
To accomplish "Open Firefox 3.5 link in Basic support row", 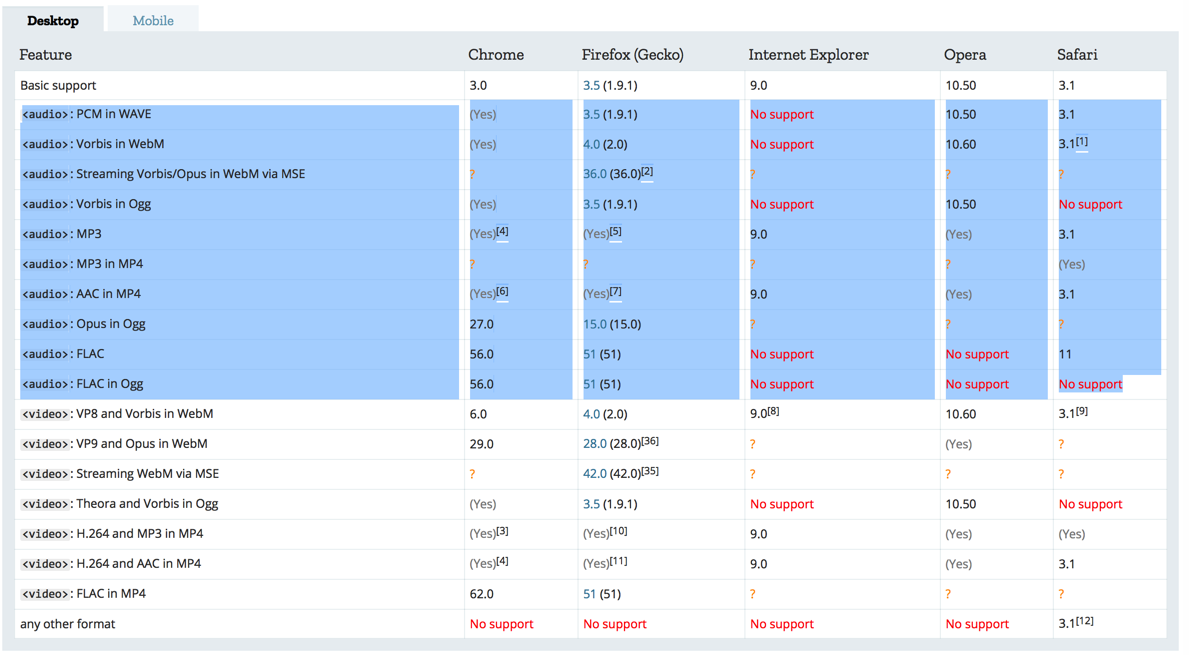I will (x=591, y=86).
